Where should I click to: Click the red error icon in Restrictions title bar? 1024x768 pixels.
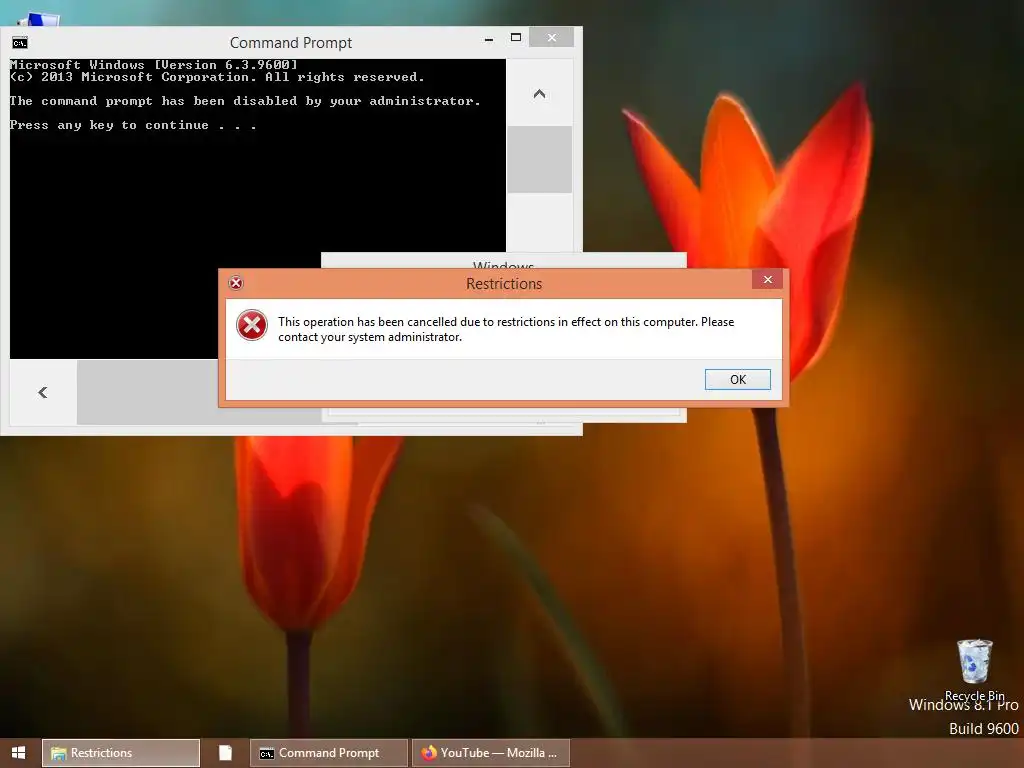(236, 283)
